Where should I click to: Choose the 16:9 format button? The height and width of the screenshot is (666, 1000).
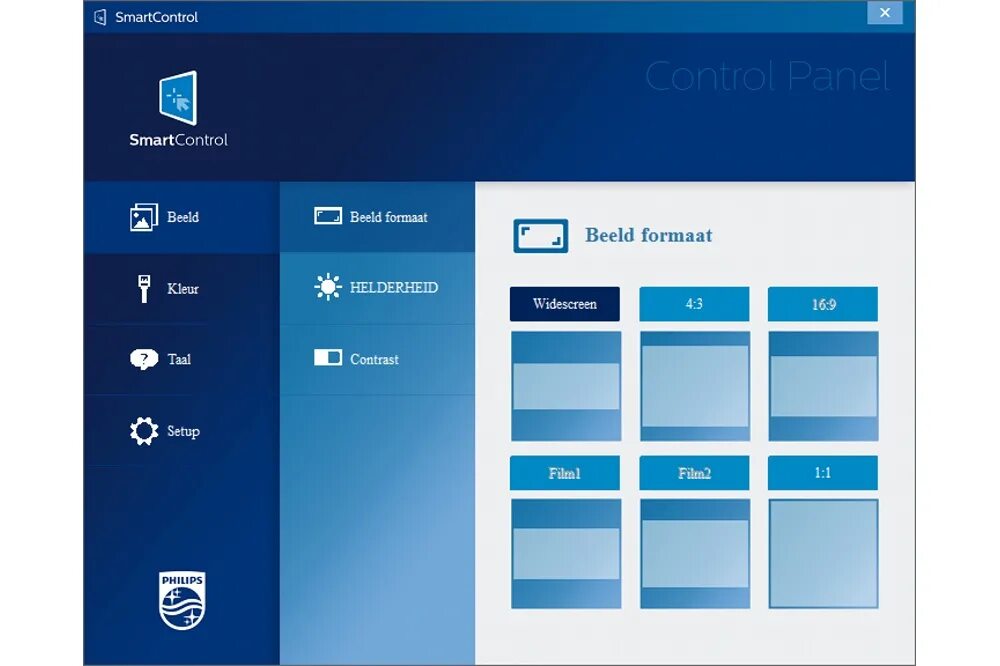(823, 304)
